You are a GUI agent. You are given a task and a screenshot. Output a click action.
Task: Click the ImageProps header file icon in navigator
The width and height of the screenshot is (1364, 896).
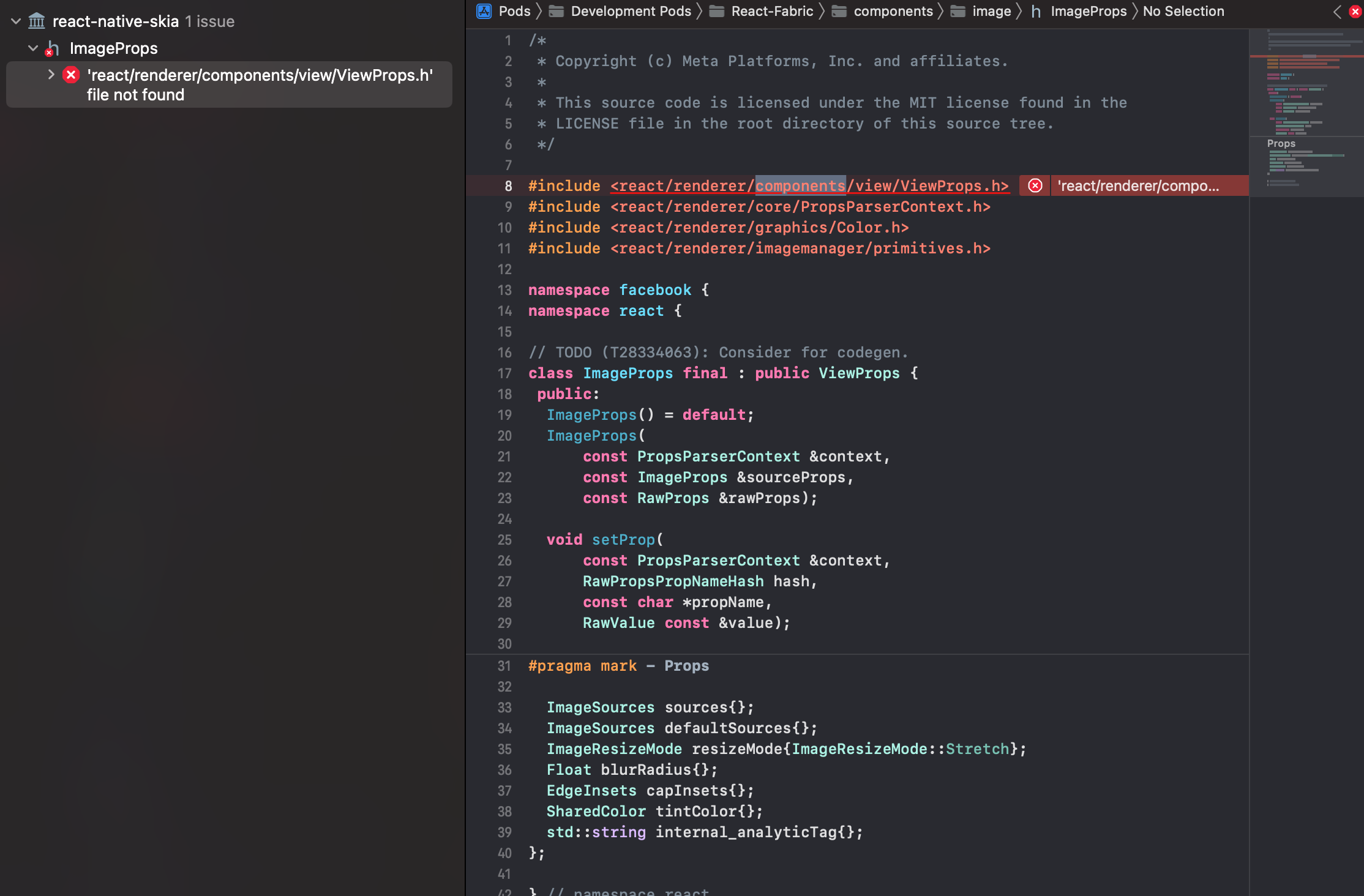pyautogui.click(x=53, y=48)
